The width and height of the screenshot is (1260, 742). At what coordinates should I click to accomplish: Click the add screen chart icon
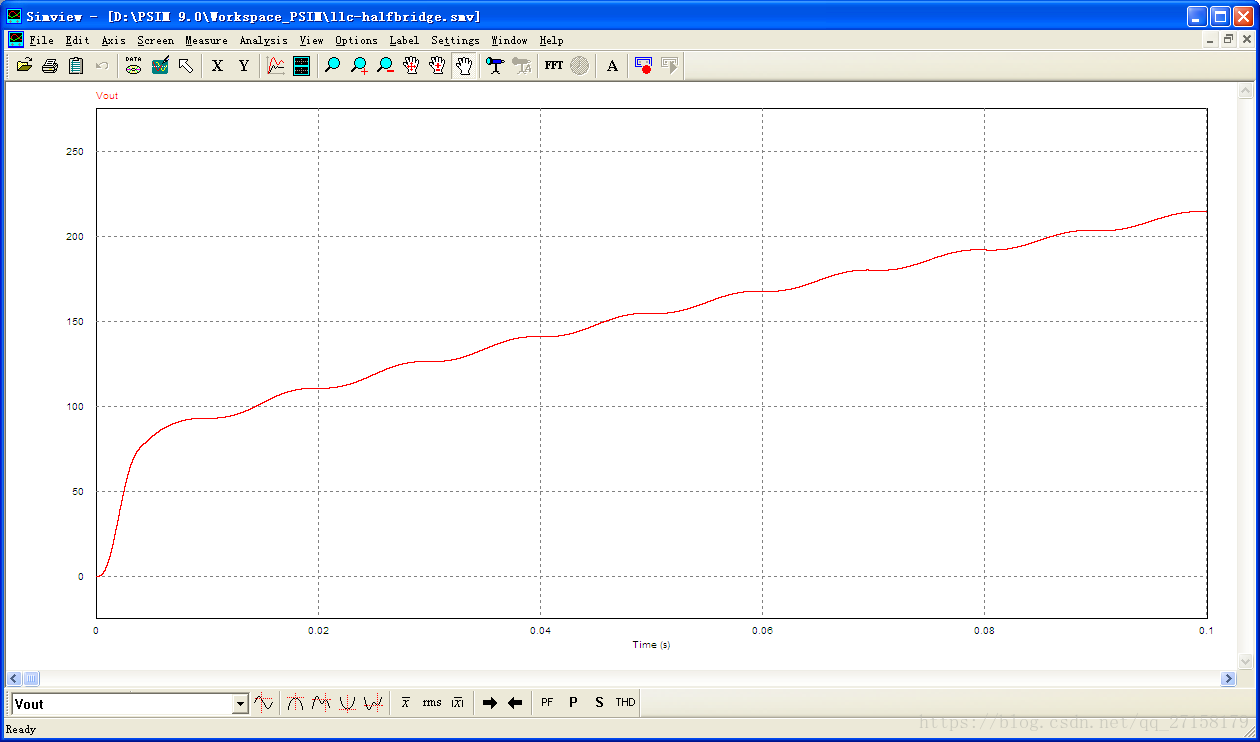click(275, 66)
